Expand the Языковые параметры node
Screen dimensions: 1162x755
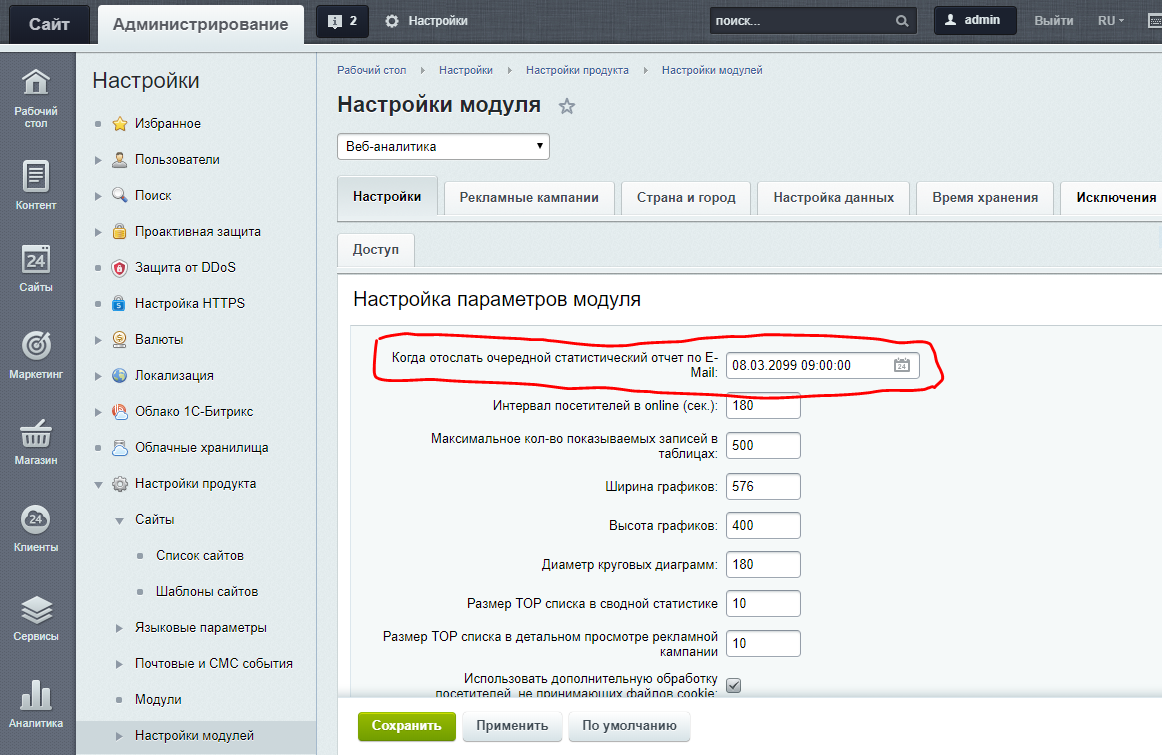(x=119, y=628)
